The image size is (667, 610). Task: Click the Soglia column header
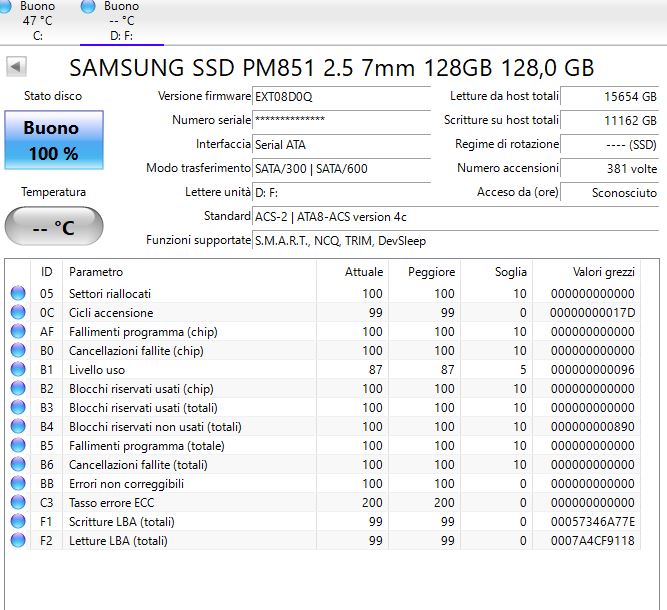496,272
